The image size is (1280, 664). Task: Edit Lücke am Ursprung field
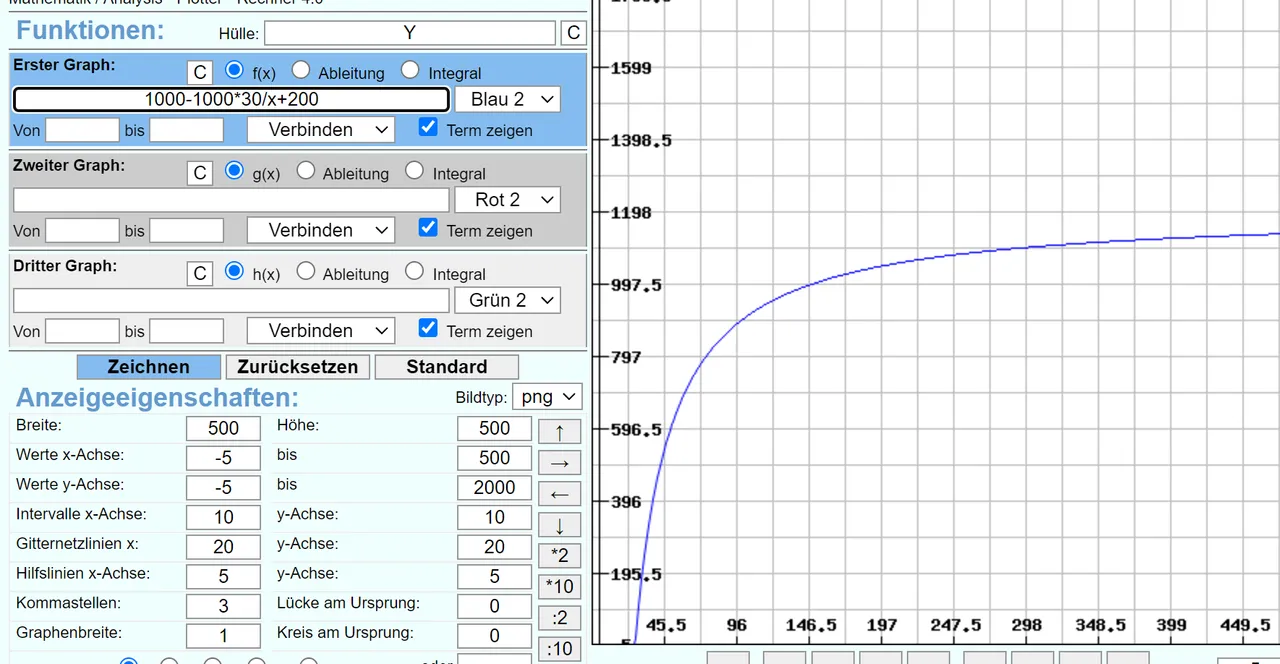[495, 606]
